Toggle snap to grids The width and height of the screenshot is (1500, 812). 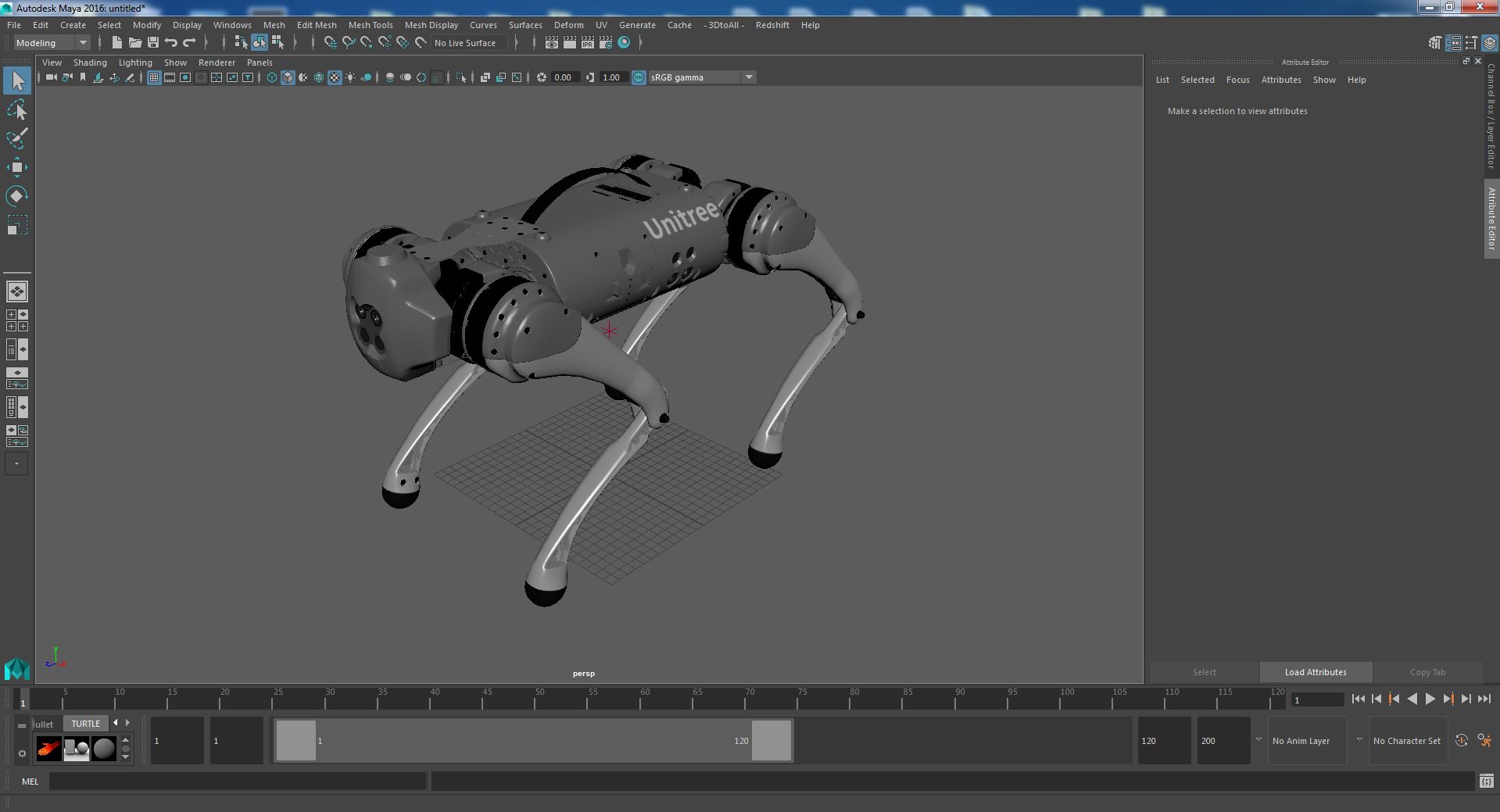[x=331, y=43]
